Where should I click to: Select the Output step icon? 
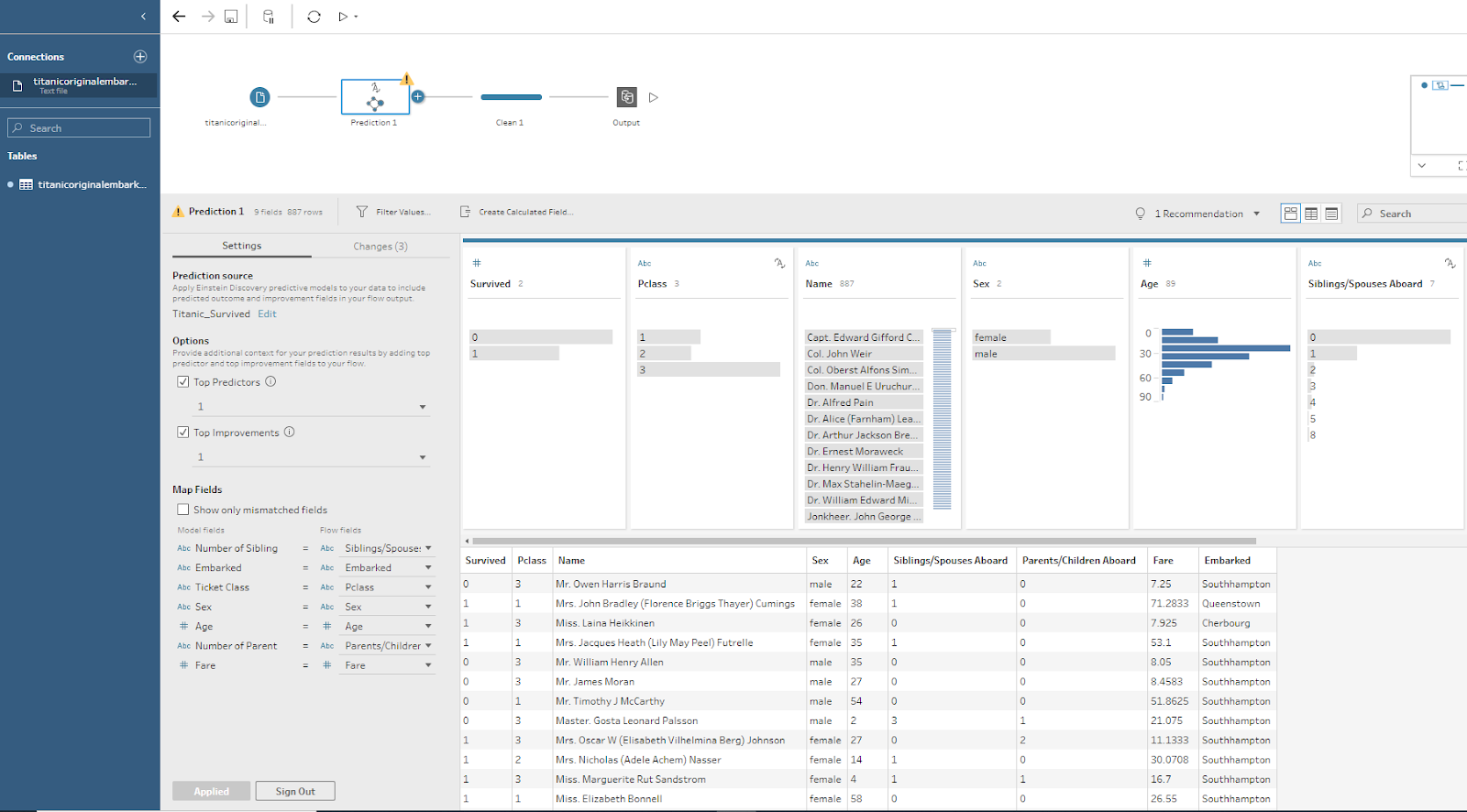coord(626,97)
